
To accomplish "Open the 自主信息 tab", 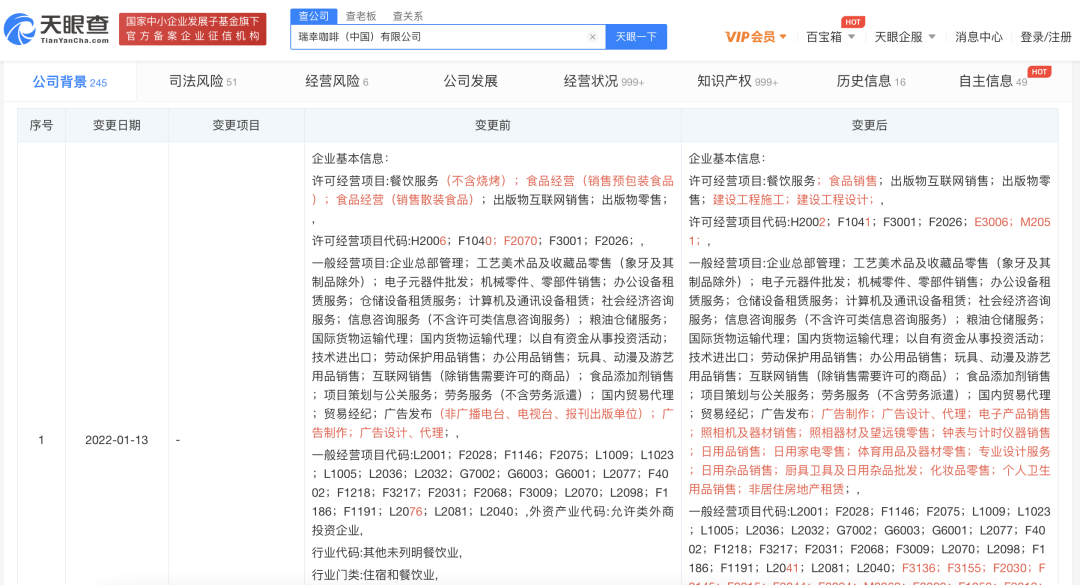I will [993, 81].
